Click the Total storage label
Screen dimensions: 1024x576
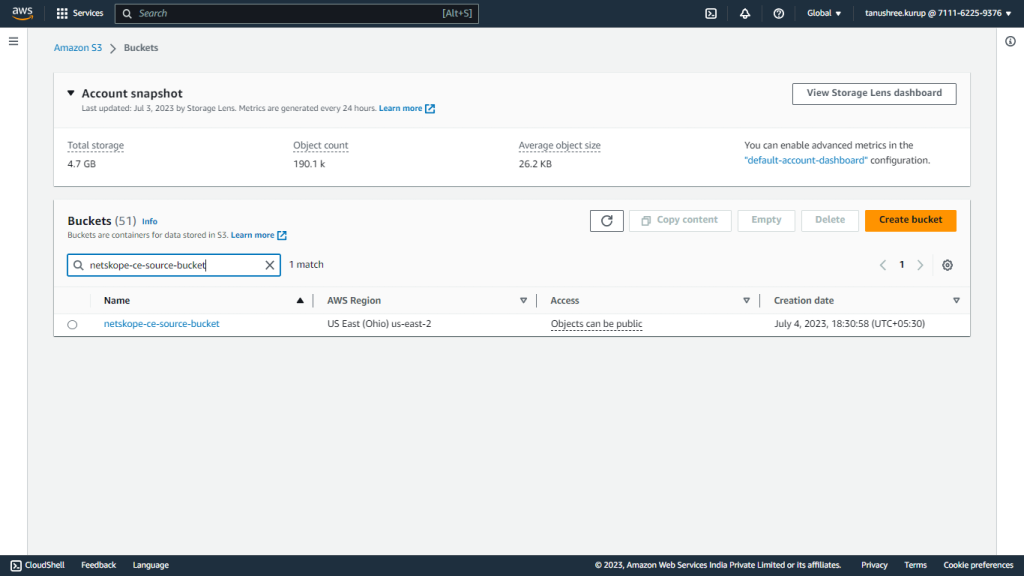coord(95,146)
